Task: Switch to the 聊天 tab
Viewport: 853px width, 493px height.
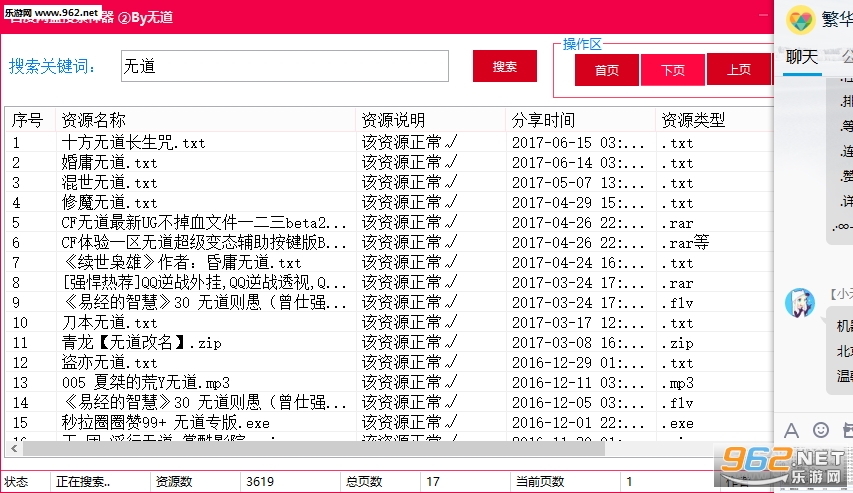Action: 802,56
